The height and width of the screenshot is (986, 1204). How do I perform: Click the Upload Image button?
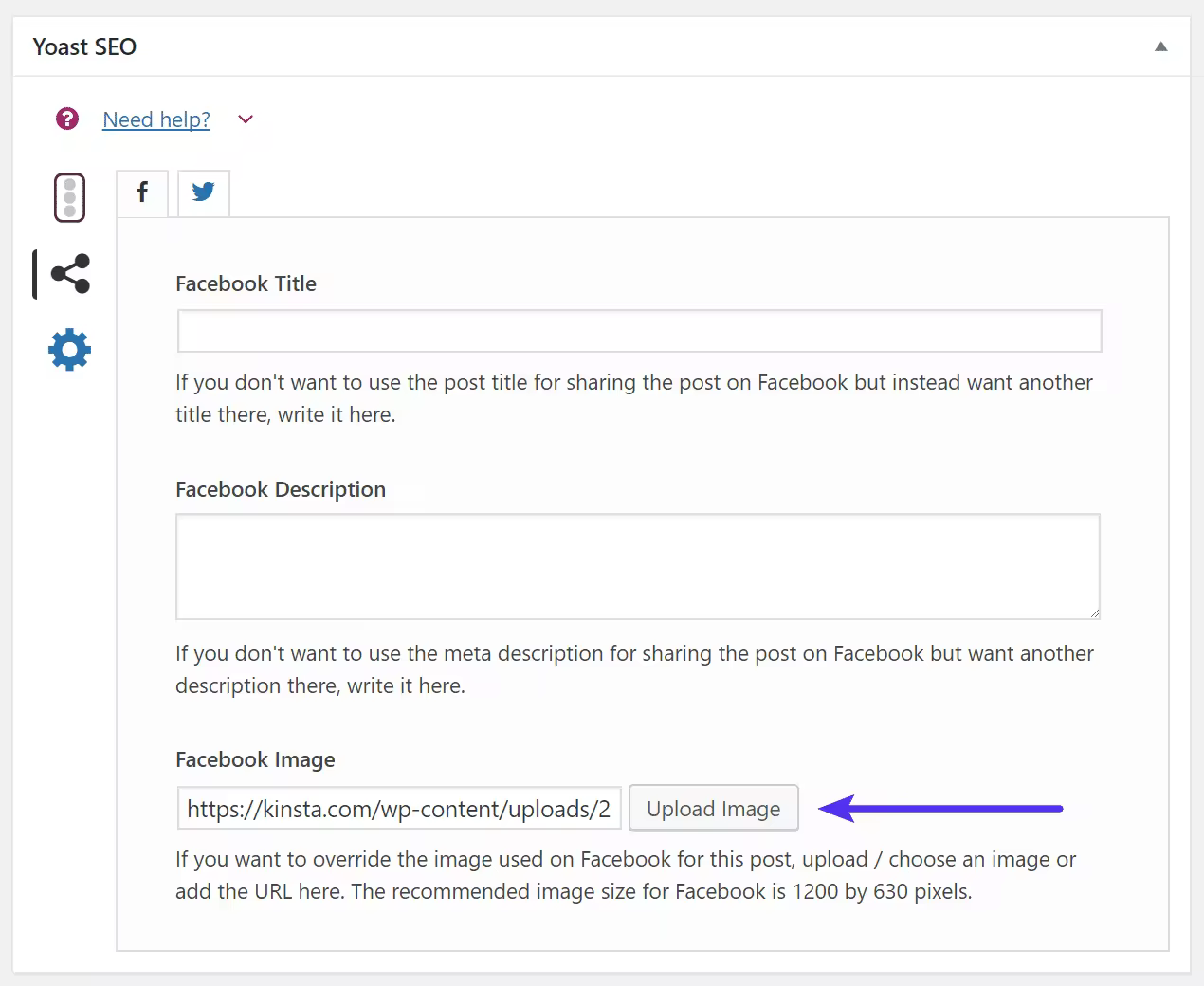pyautogui.click(x=714, y=809)
